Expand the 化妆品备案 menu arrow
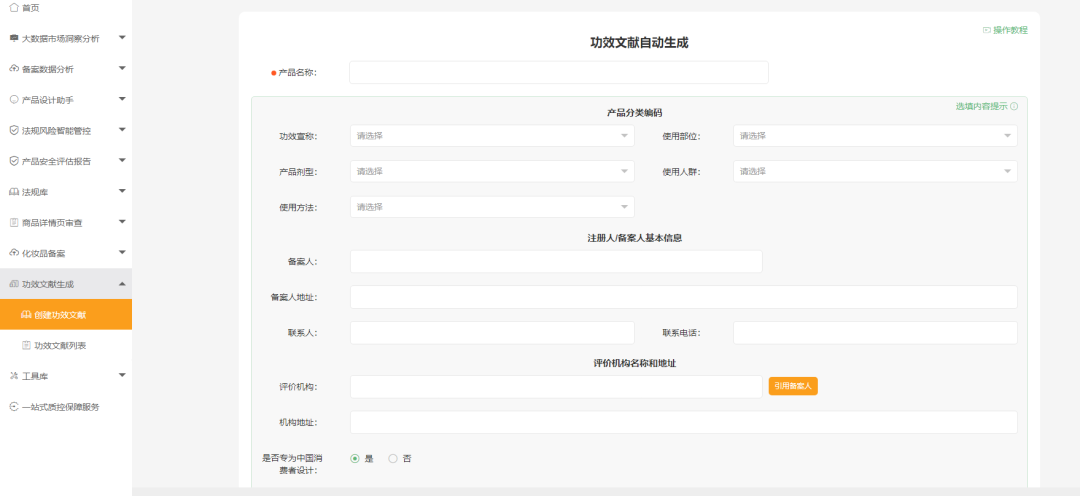The image size is (1080, 496). pyautogui.click(x=122, y=252)
